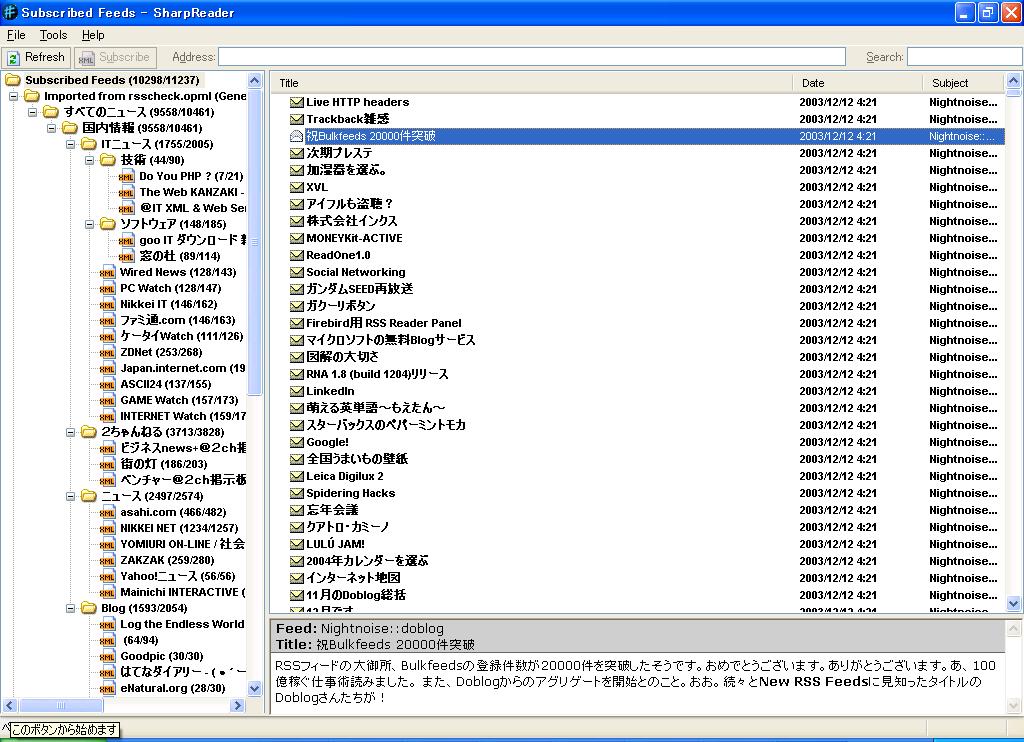Open the LinkedIn item
1024x742 pixels.
[x=330, y=391]
